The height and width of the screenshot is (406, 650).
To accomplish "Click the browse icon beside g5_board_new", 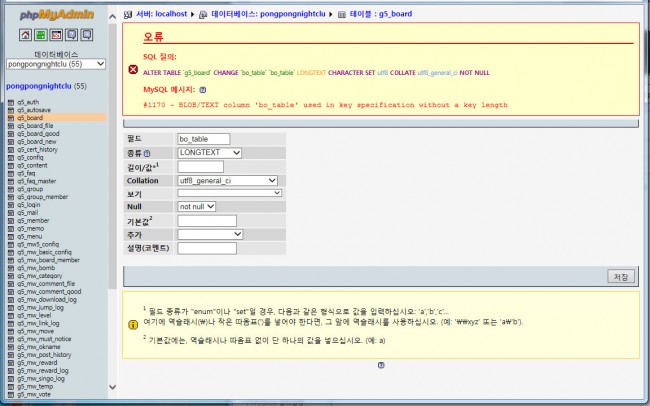I will pos(11,141).
